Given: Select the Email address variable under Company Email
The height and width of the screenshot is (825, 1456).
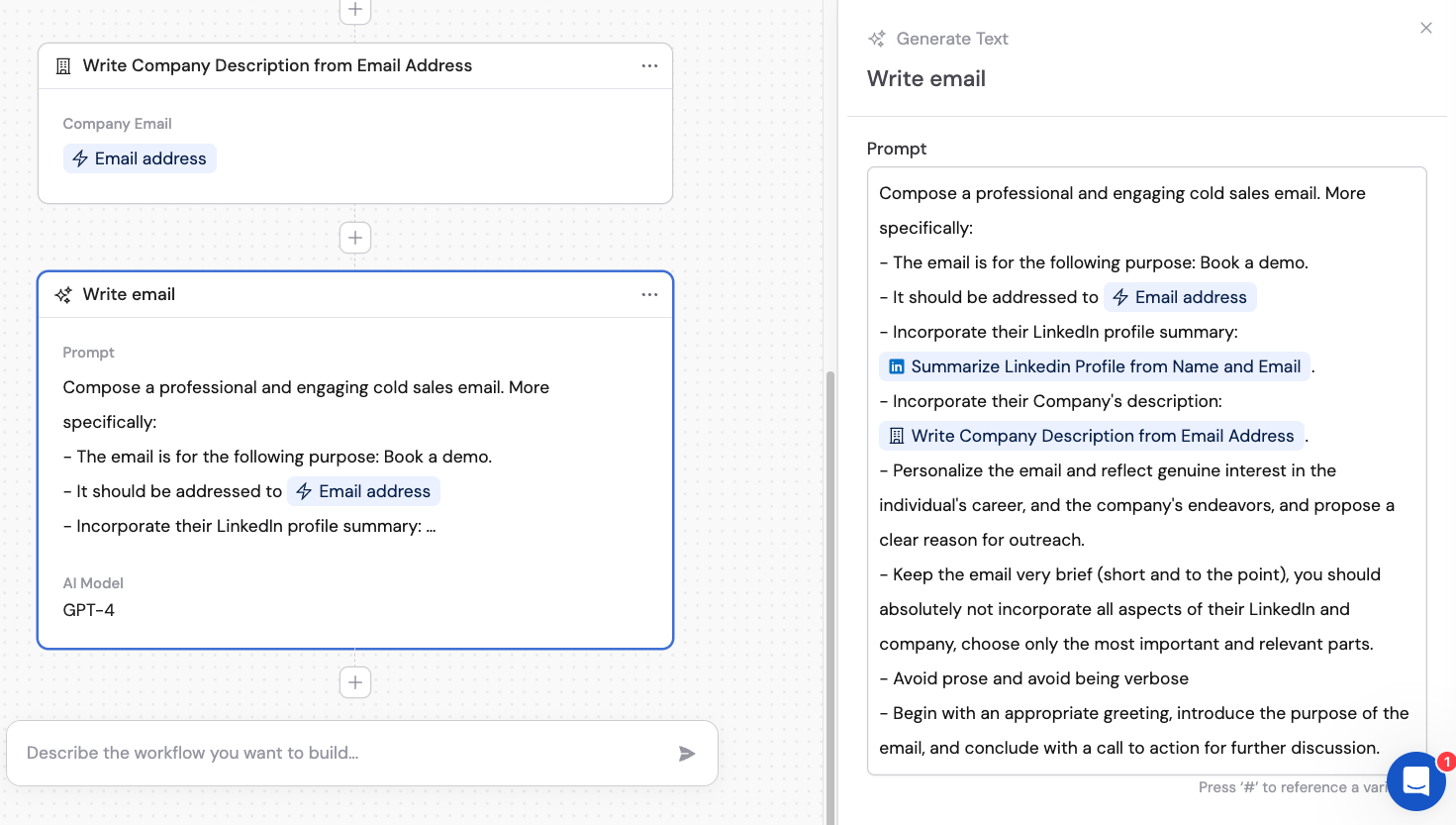Looking at the screenshot, I should (x=140, y=158).
